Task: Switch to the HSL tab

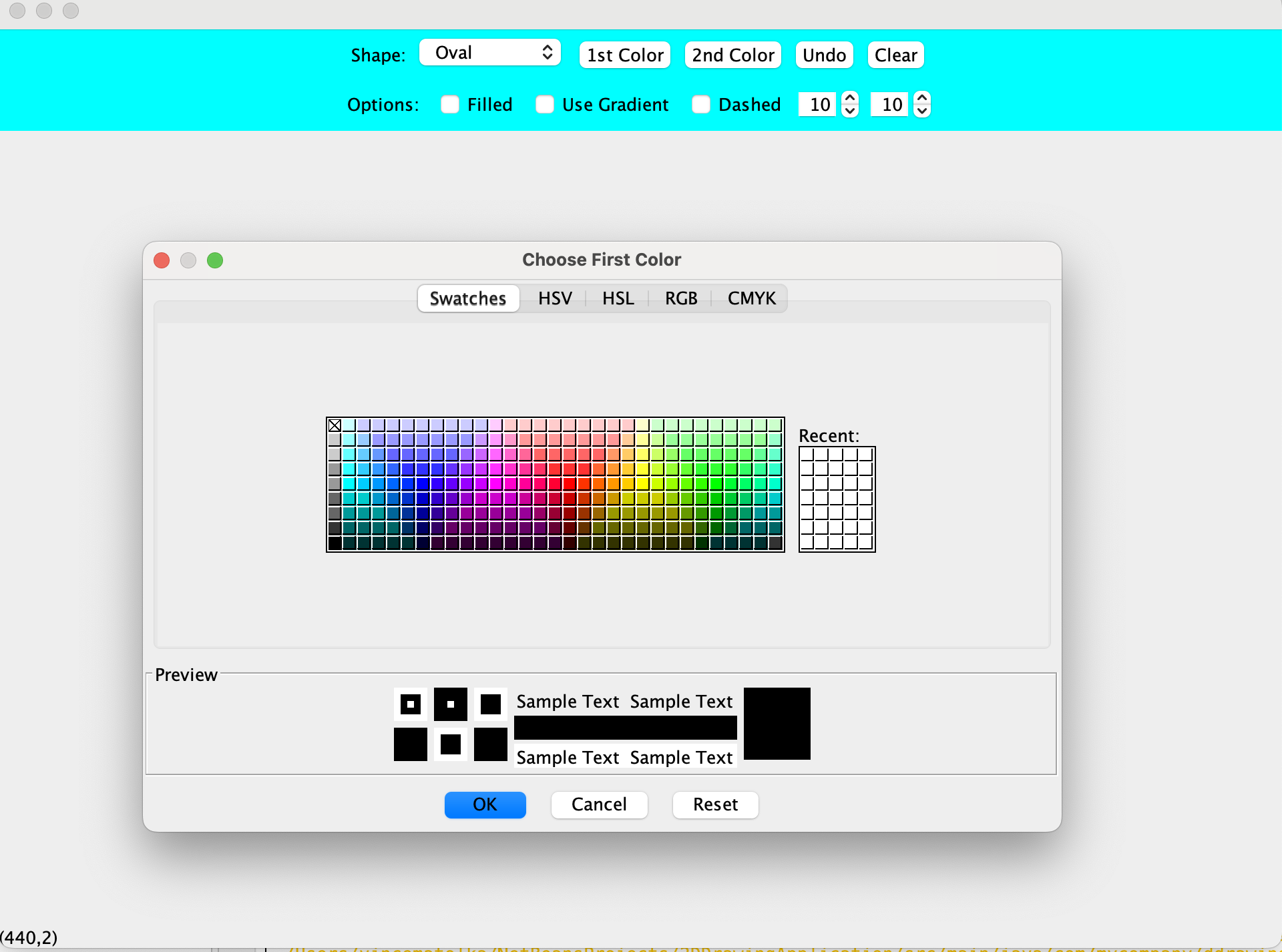Action: pos(618,298)
